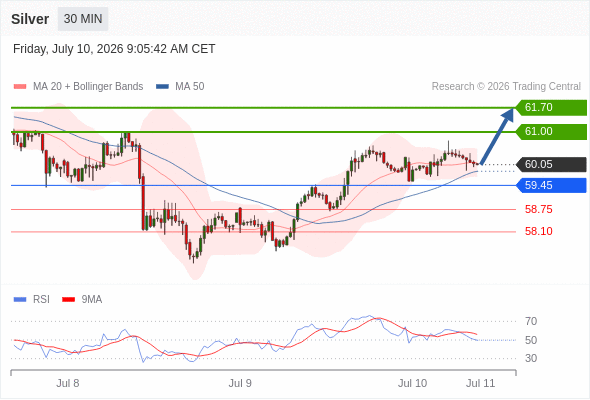Viewport: 590px width, 400px height.
Task: Open the Research Trading Central copyright link
Action: point(506,87)
